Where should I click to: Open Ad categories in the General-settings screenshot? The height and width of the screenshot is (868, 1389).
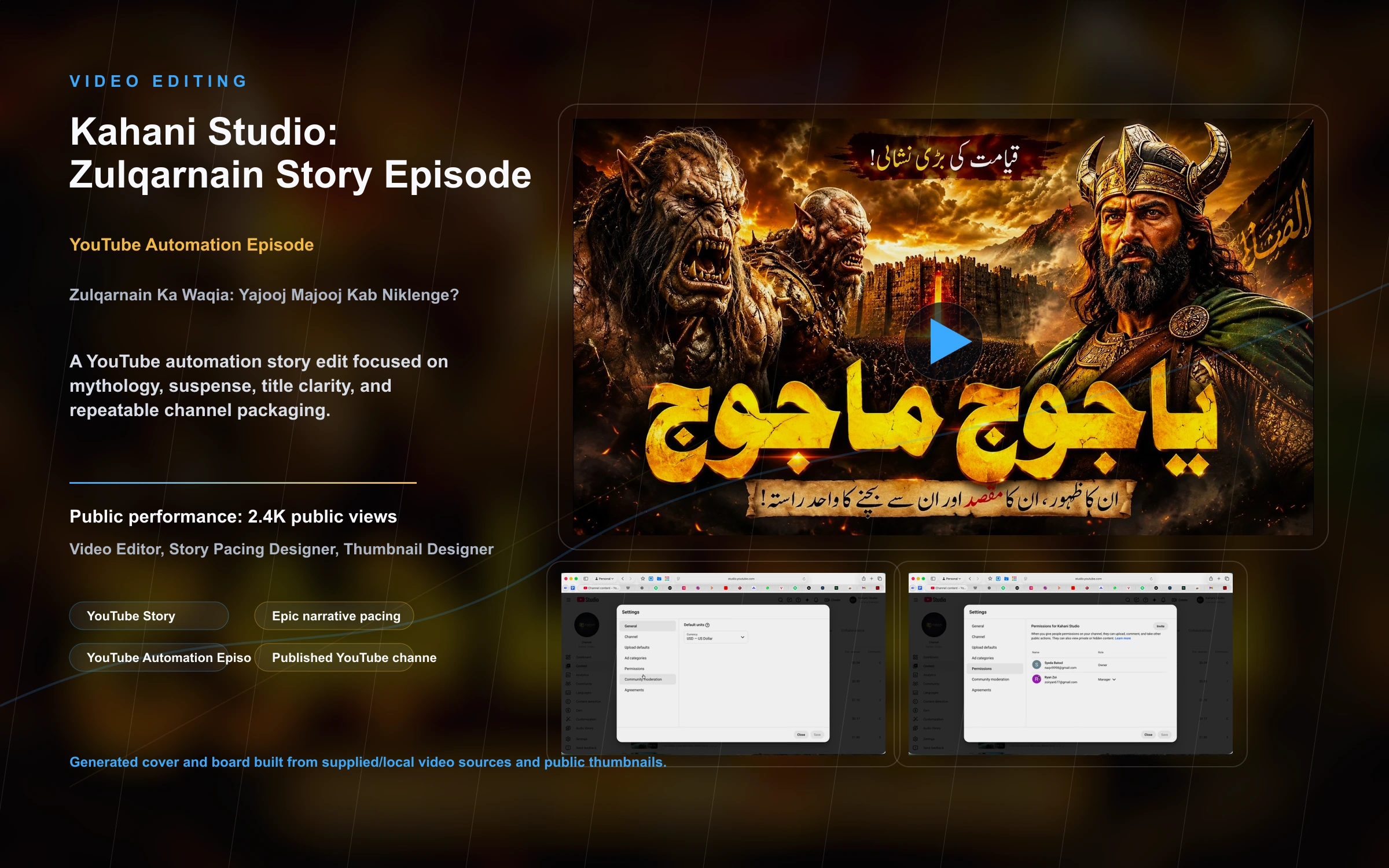(x=648, y=658)
